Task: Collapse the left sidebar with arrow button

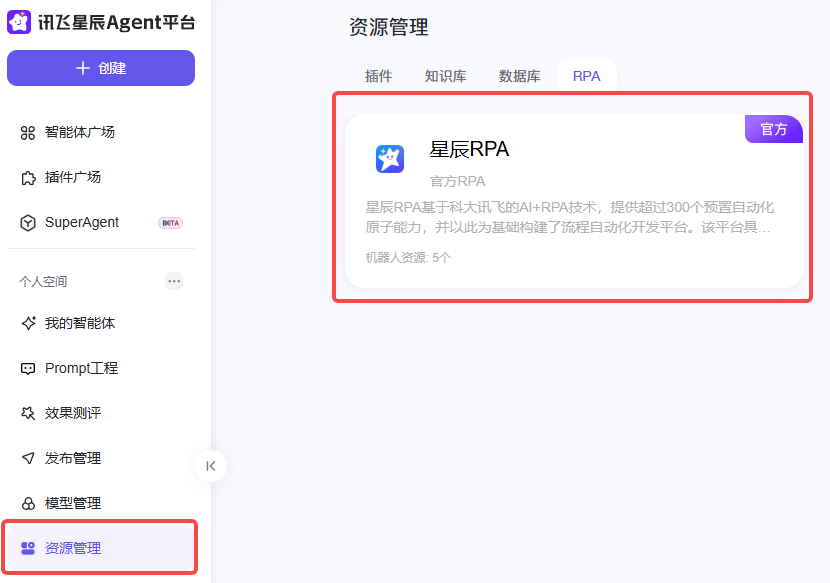Action: (x=211, y=465)
